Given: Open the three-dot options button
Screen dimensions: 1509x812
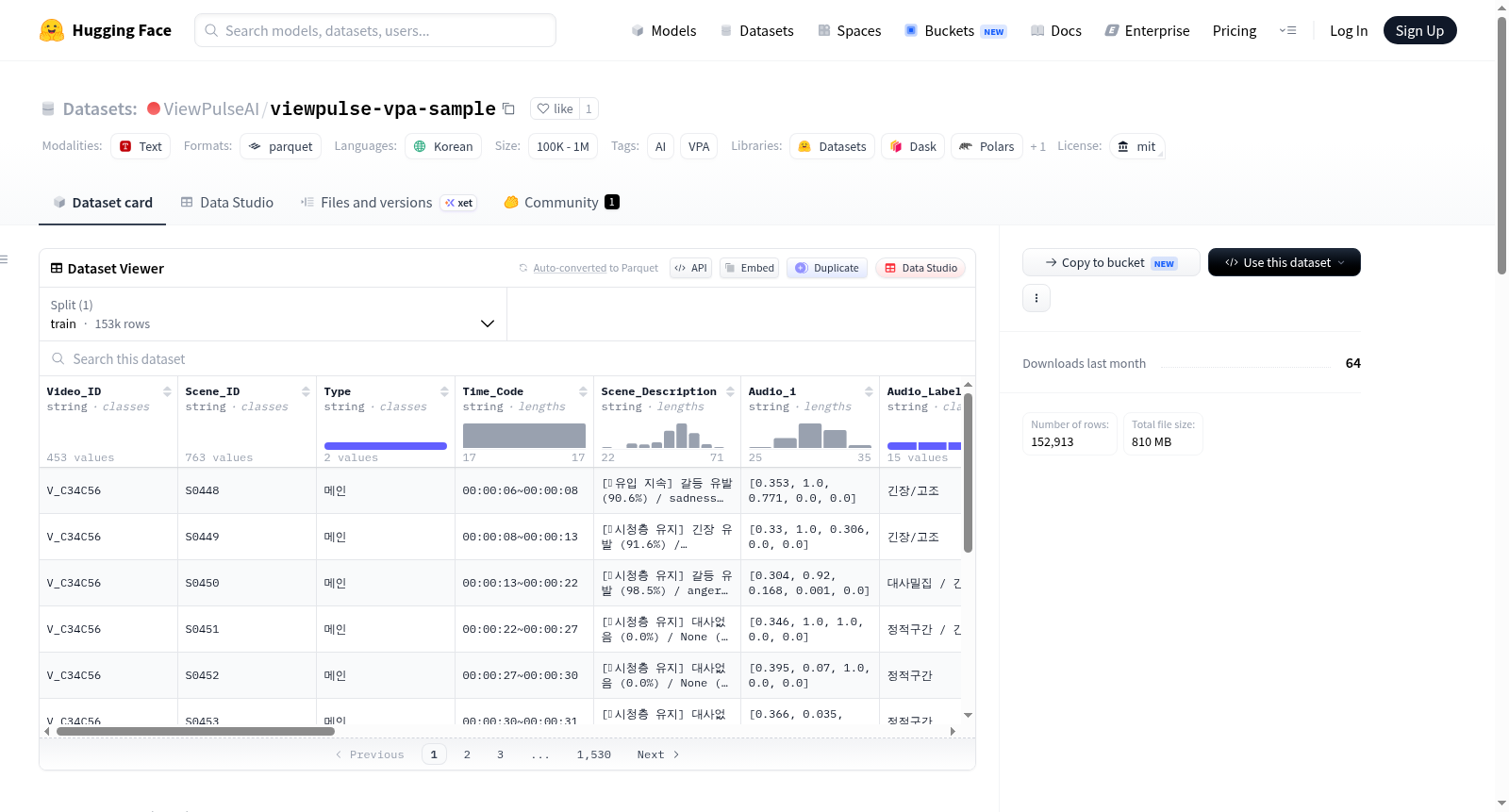Looking at the screenshot, I should (1036, 298).
